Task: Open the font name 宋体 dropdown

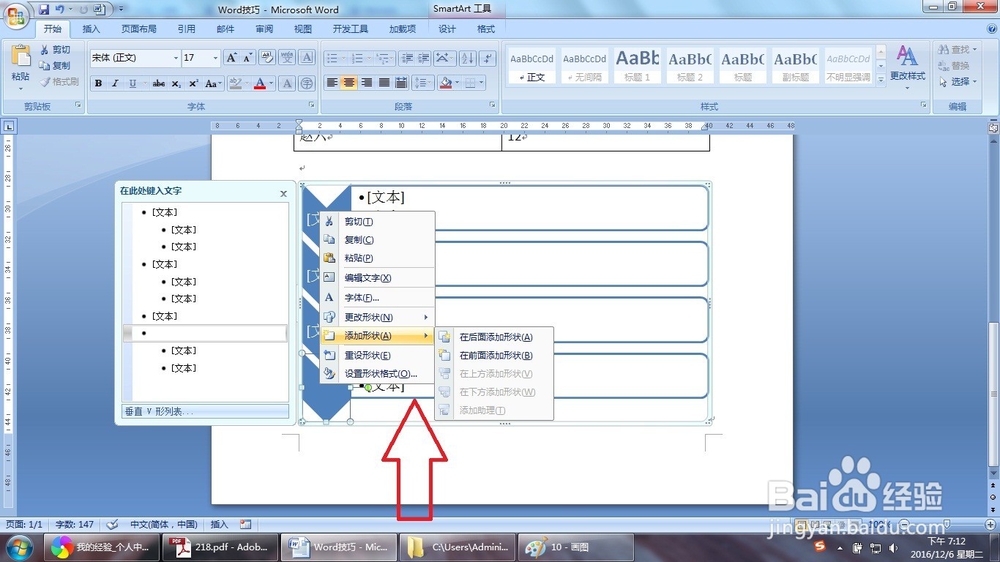Action: tap(176, 58)
